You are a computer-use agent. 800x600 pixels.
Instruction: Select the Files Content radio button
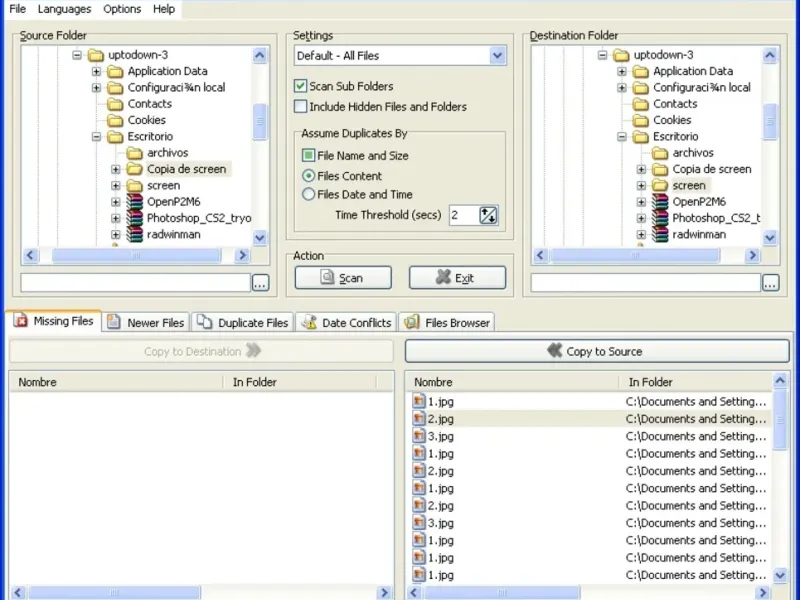pyautogui.click(x=308, y=176)
